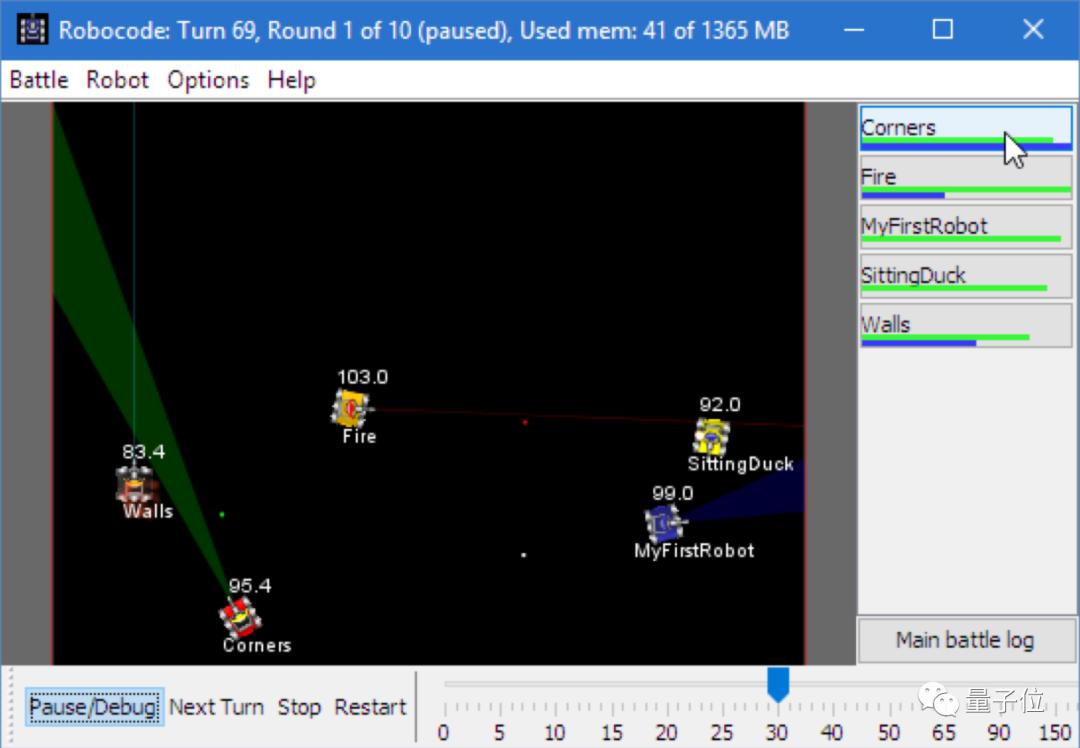Click the 99.0 energy value above MyFirstRobot

(672, 493)
